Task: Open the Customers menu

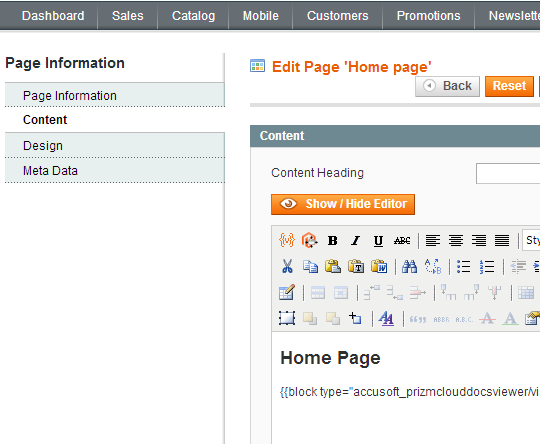Action: pos(338,16)
